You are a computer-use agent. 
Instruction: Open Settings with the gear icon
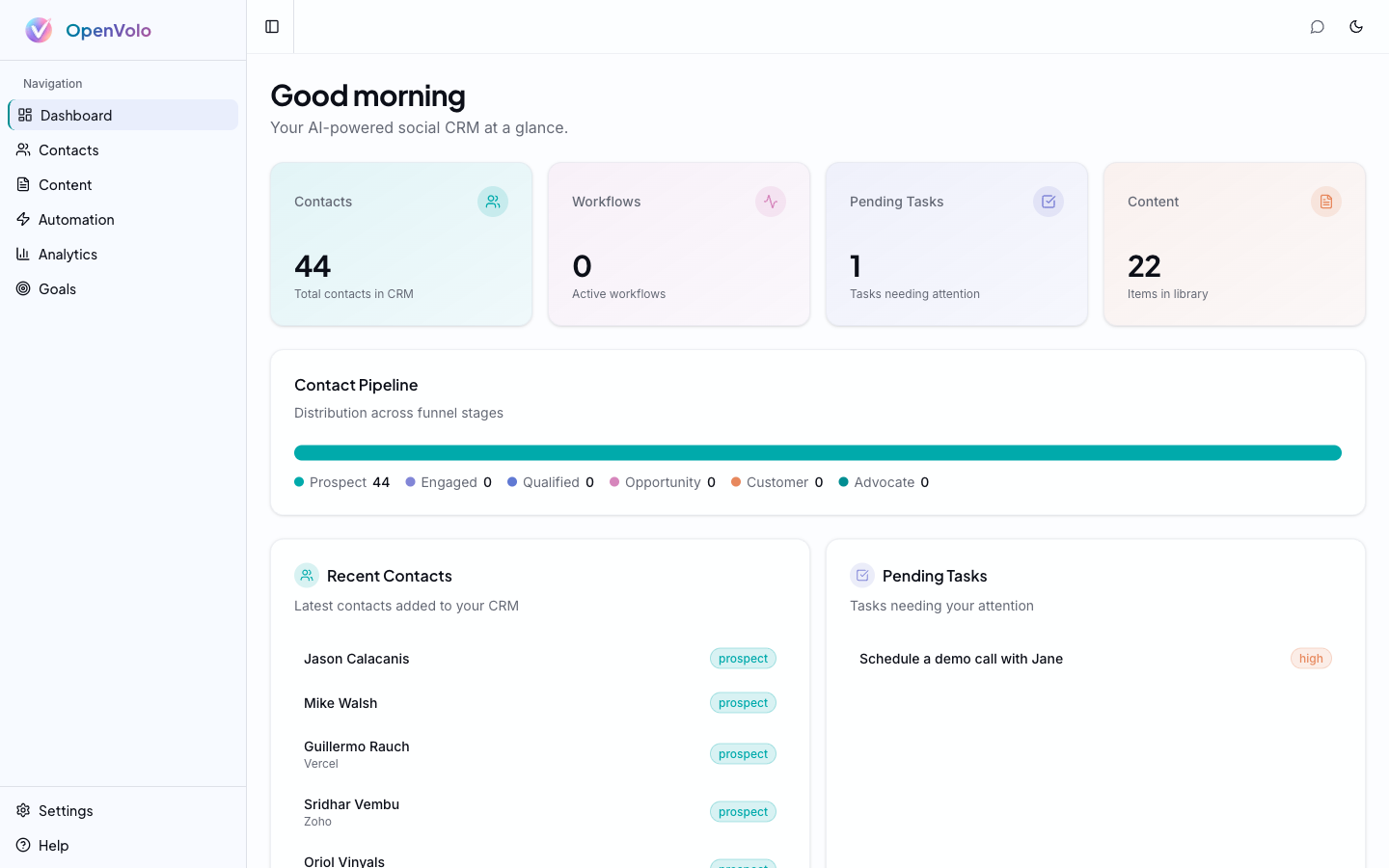(22, 810)
